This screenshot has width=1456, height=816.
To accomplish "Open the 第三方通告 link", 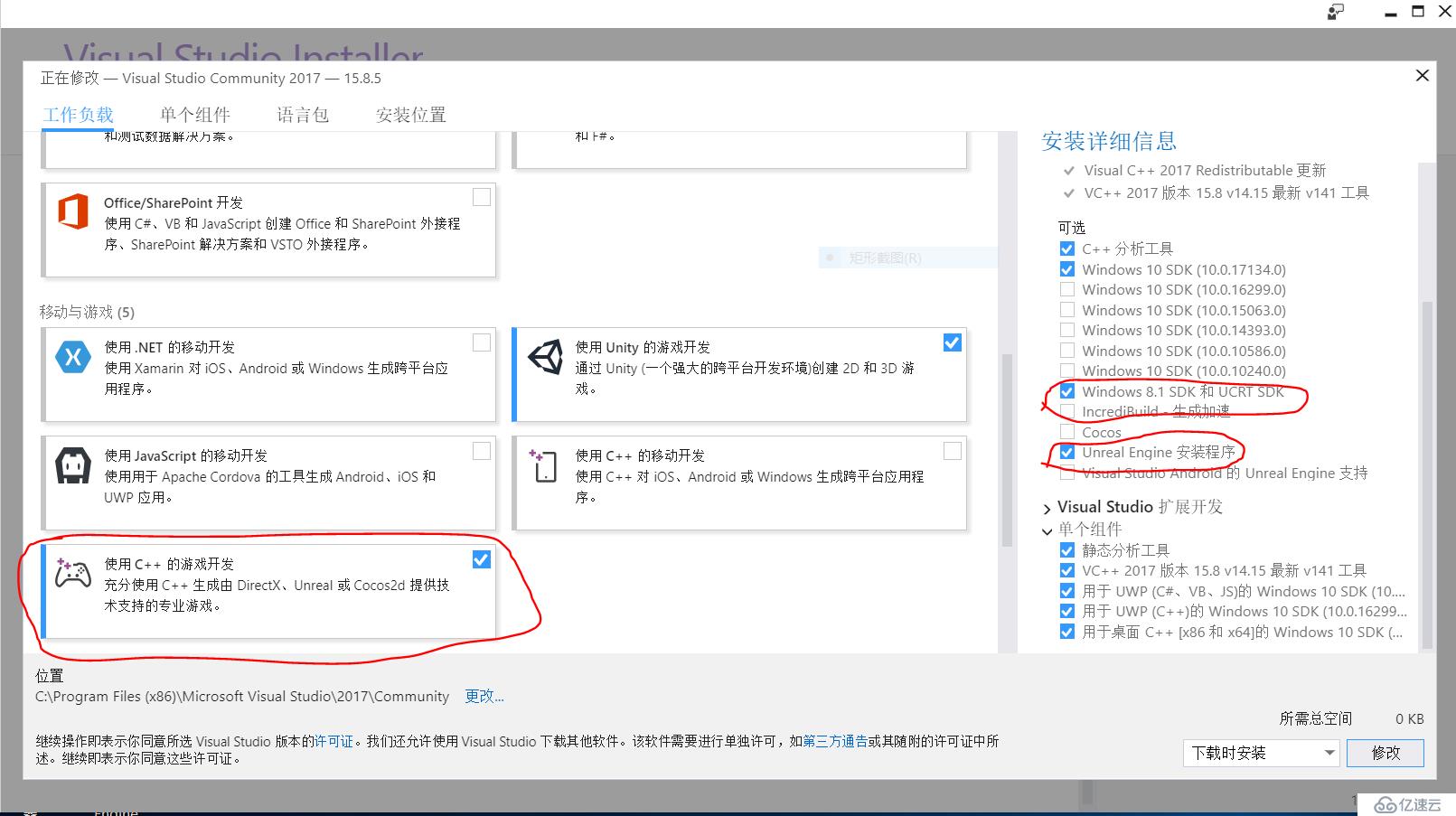I will pos(835,741).
